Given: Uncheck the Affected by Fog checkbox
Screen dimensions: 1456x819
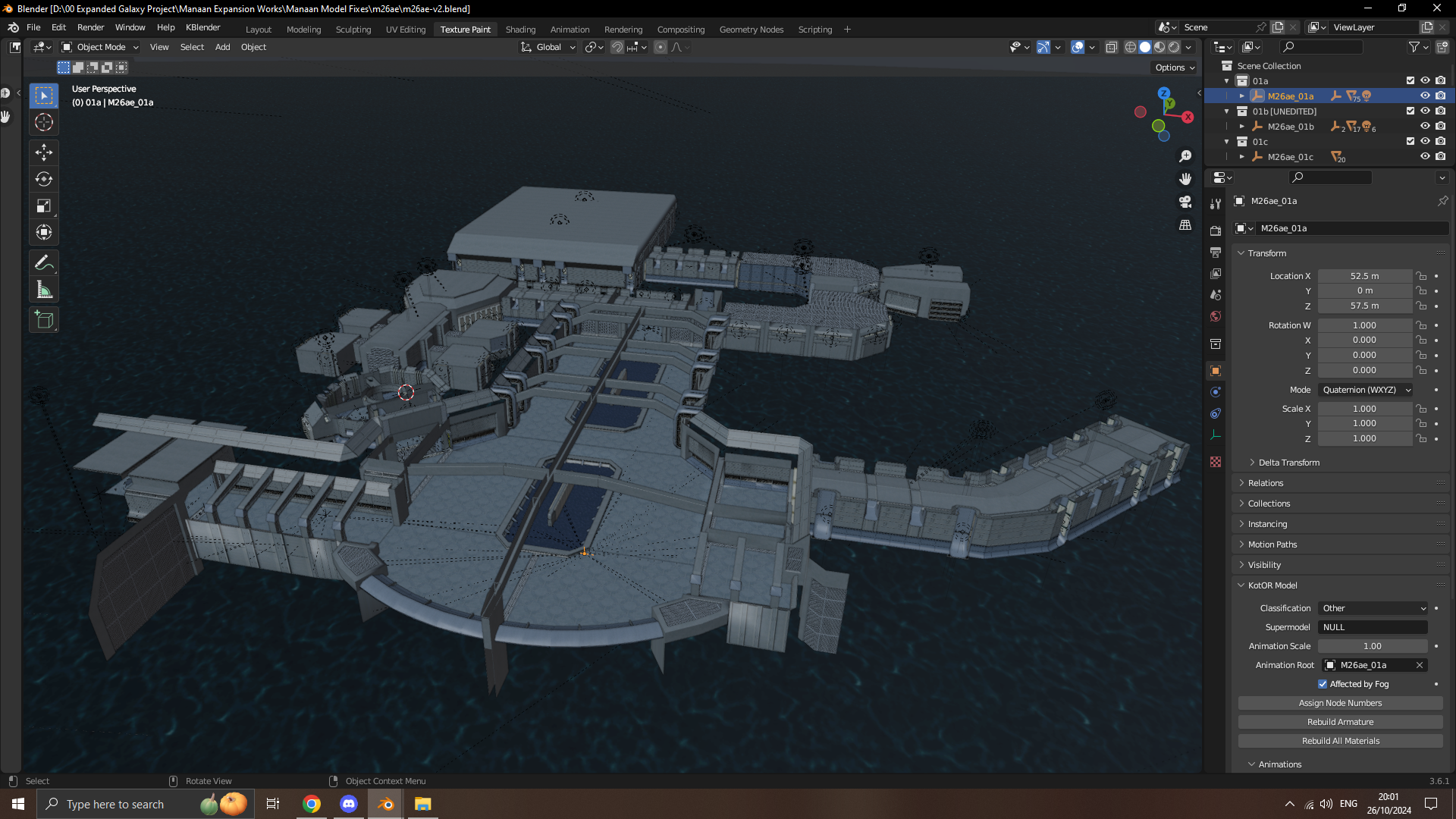Looking at the screenshot, I should (x=1323, y=684).
